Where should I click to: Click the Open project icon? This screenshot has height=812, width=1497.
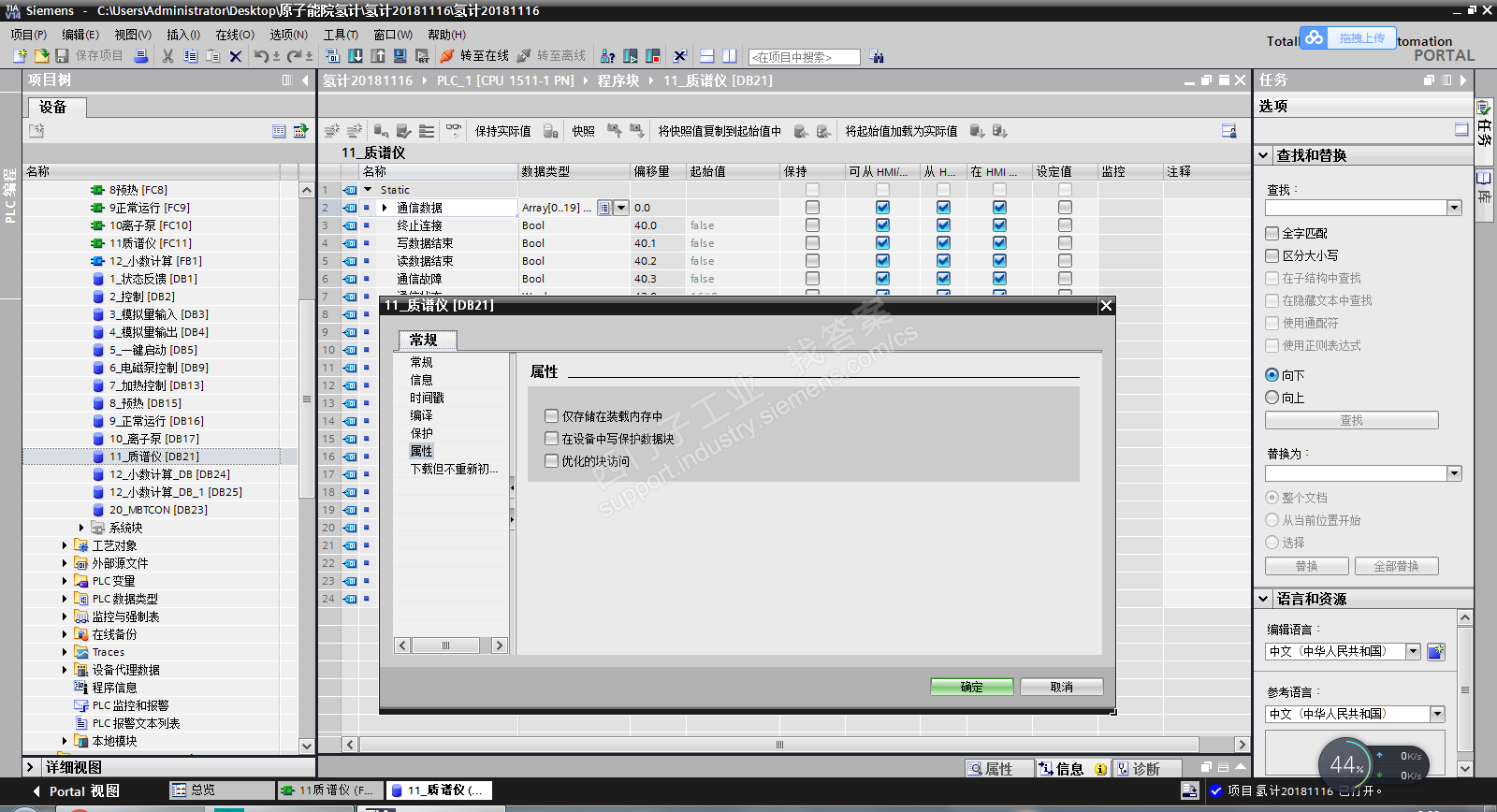(x=41, y=56)
